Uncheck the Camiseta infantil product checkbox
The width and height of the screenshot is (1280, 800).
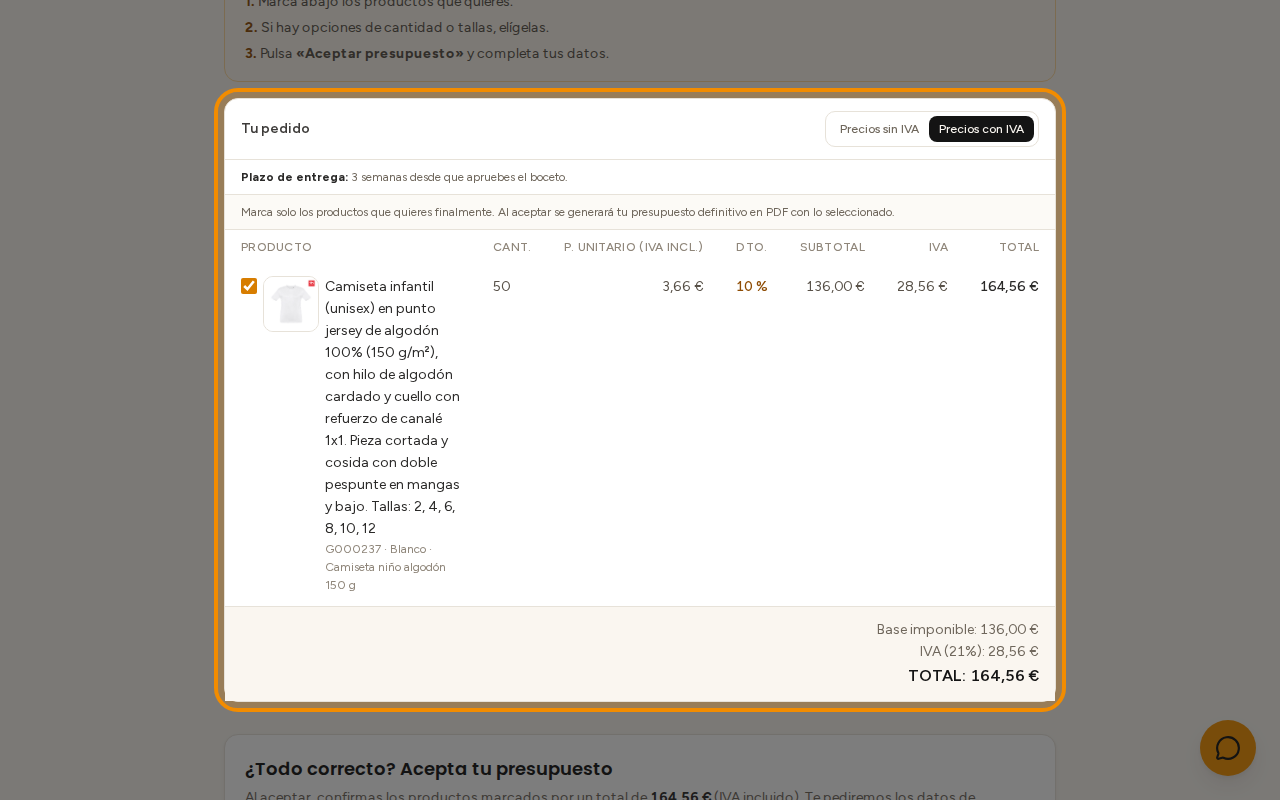(249, 286)
